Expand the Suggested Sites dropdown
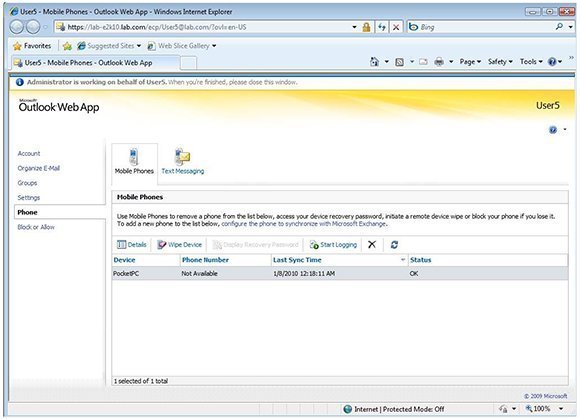 coord(139,46)
